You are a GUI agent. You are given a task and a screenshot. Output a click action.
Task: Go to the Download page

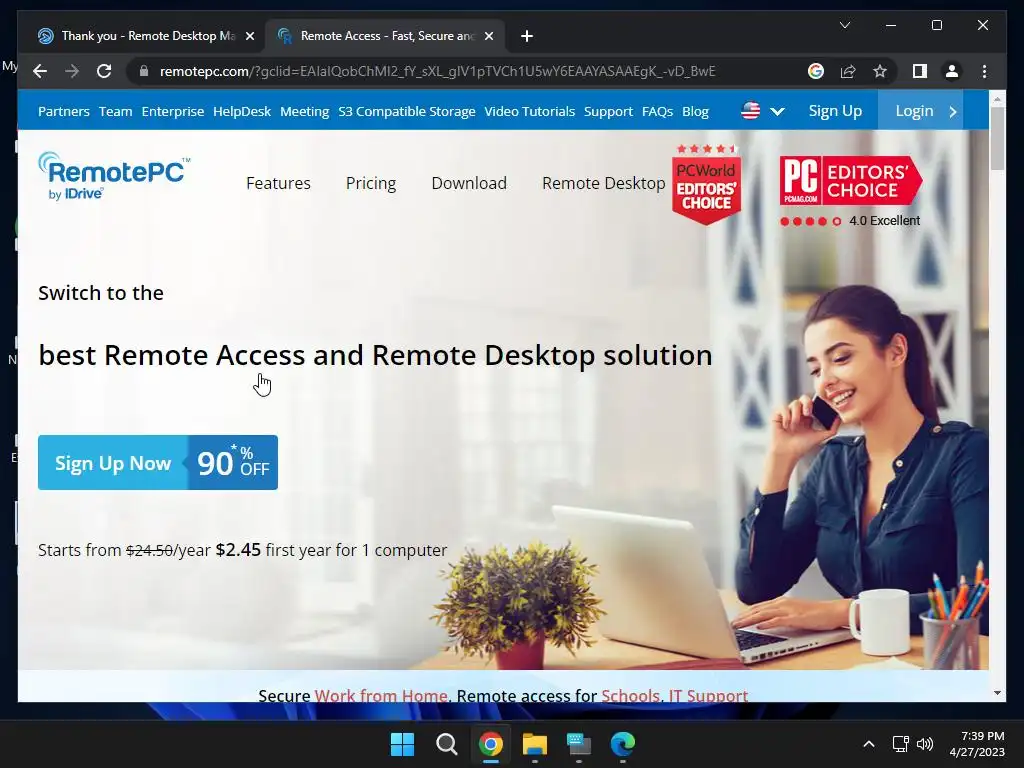coord(469,183)
